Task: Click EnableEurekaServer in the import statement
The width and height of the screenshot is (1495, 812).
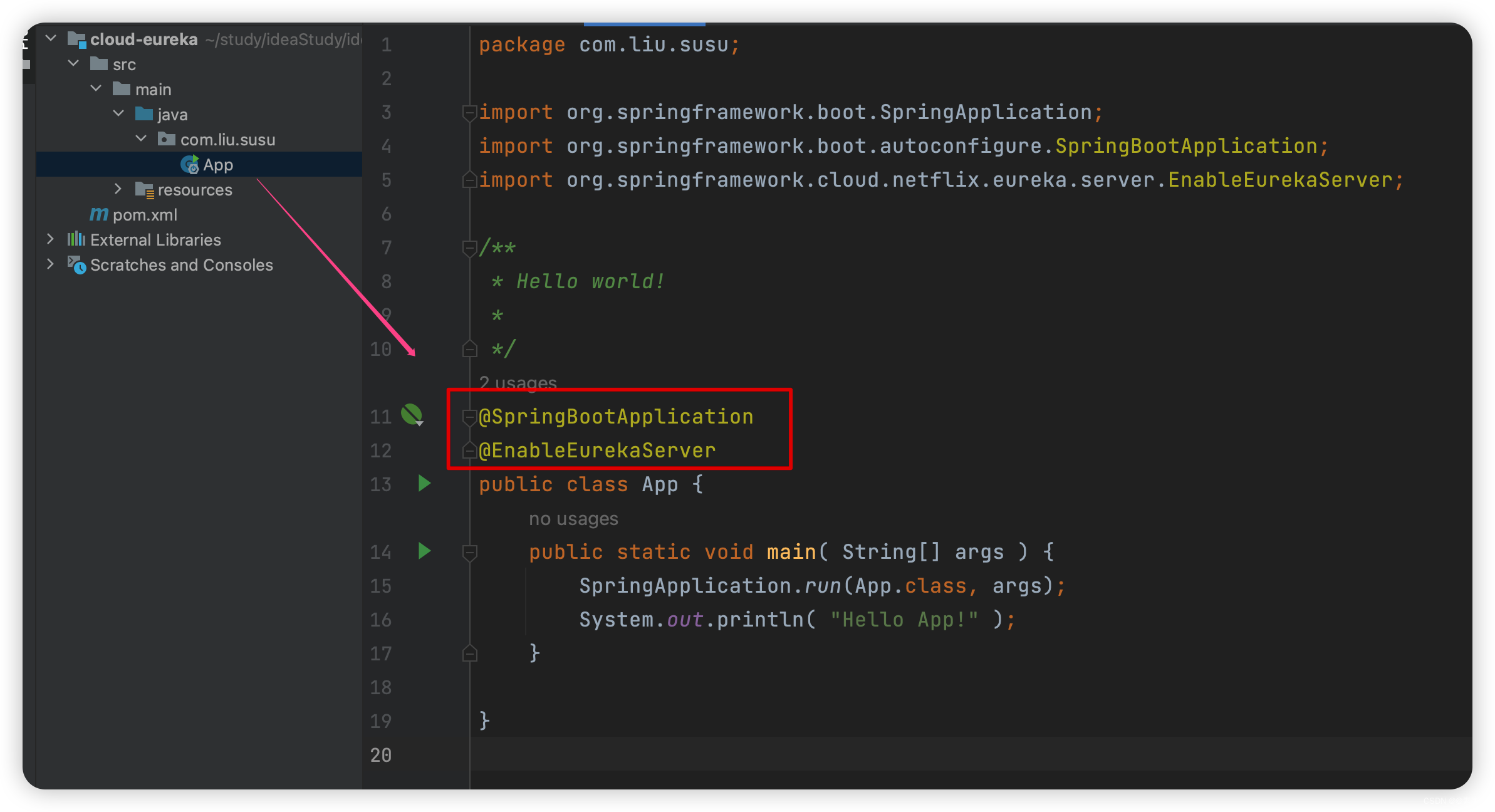Action: point(1280,180)
